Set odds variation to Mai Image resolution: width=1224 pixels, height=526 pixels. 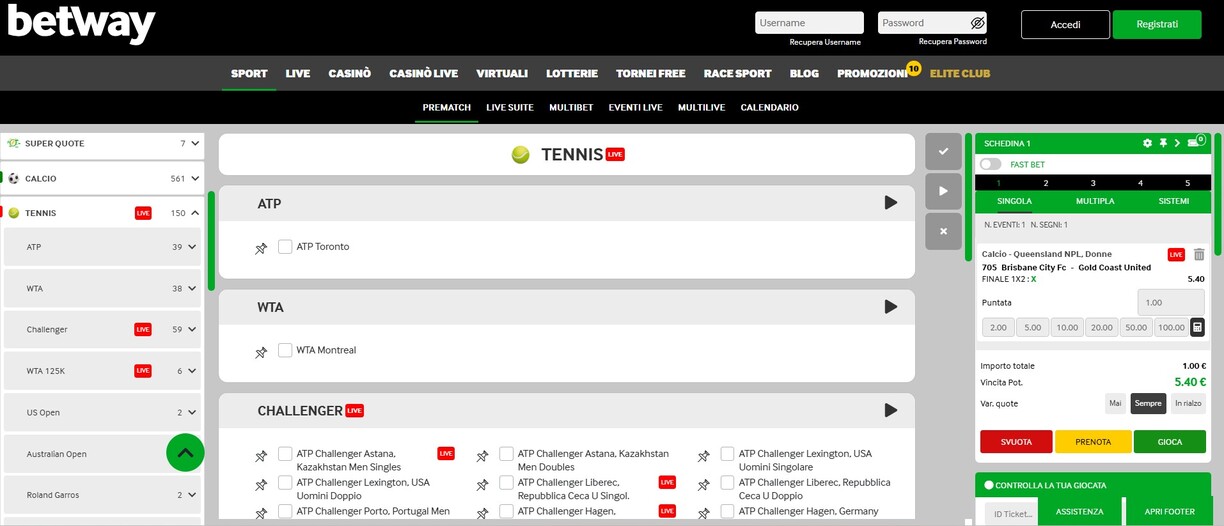(1116, 403)
